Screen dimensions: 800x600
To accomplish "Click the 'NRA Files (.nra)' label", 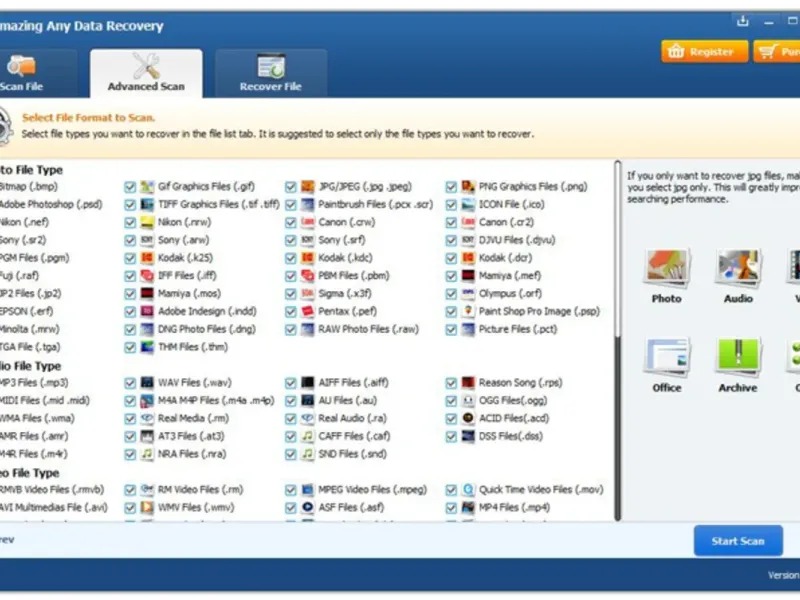I will pos(192,454).
